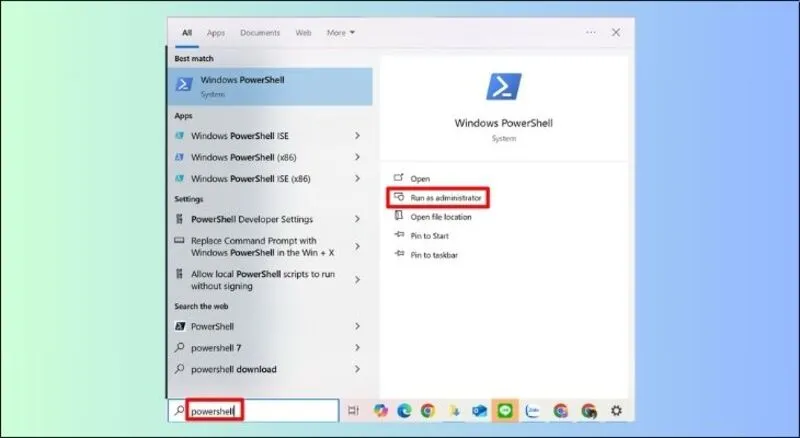Click the Allow local PowerShell scripts icon
This screenshot has width=800, height=438.
pos(179,274)
